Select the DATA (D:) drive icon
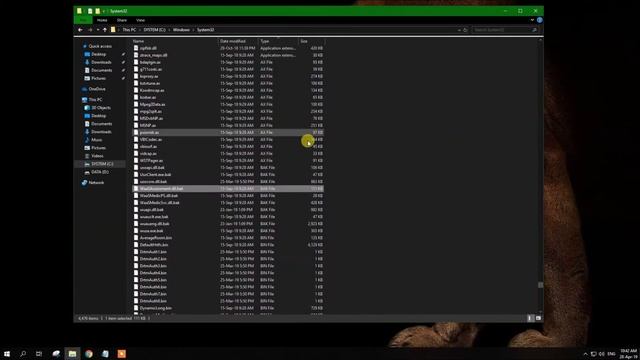Viewport: 640px width, 360px height. [x=87, y=172]
